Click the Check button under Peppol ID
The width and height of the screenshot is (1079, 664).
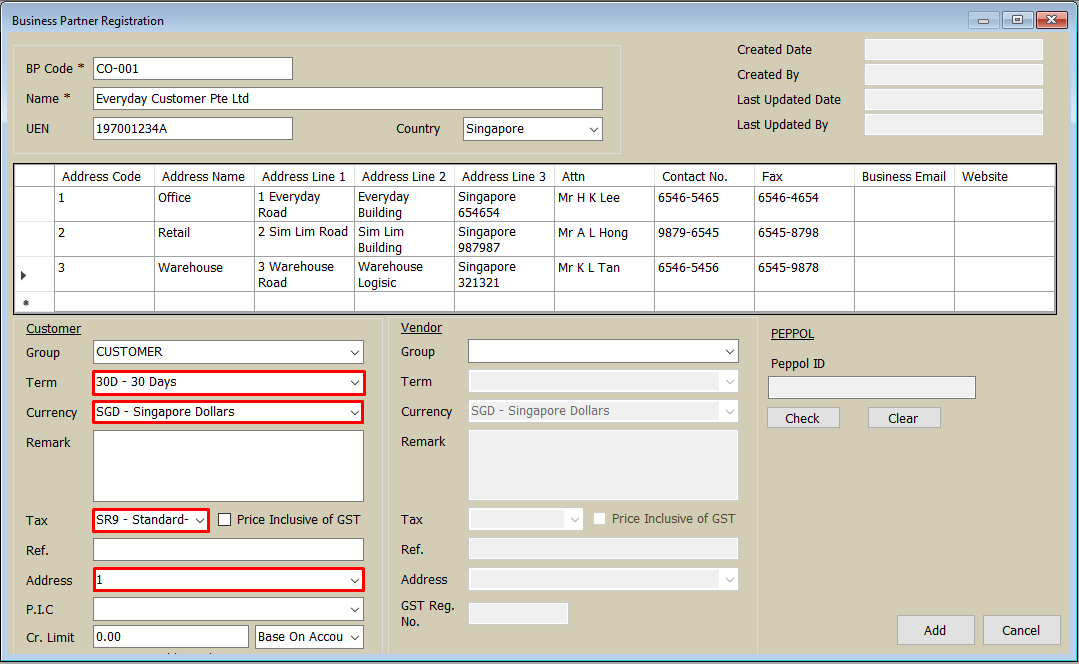803,418
